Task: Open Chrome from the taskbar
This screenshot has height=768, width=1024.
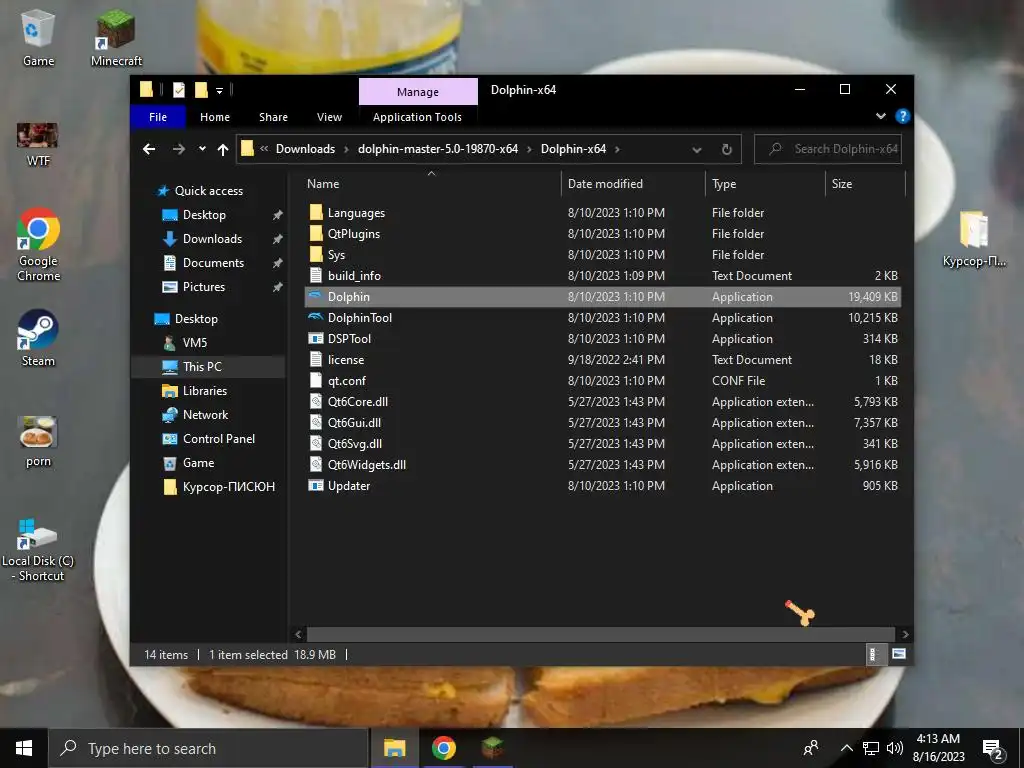Action: (443, 748)
